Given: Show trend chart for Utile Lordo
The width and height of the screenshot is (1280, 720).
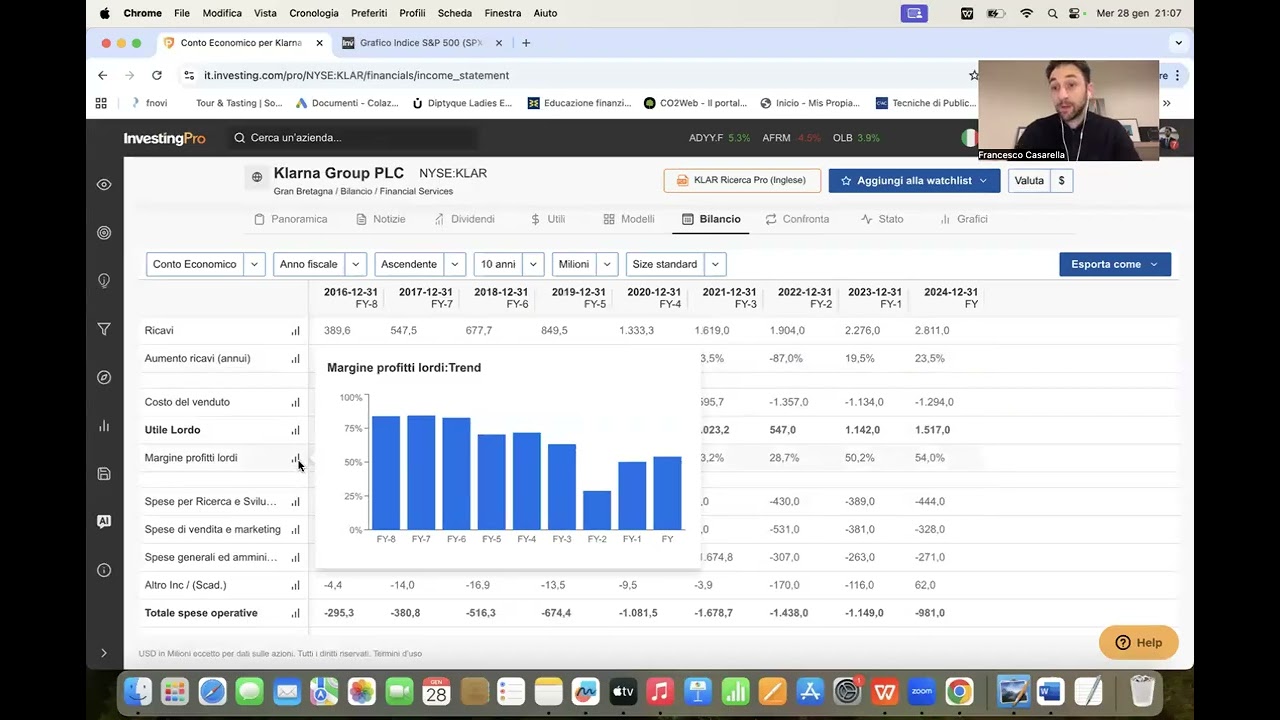Looking at the screenshot, I should click(295, 431).
